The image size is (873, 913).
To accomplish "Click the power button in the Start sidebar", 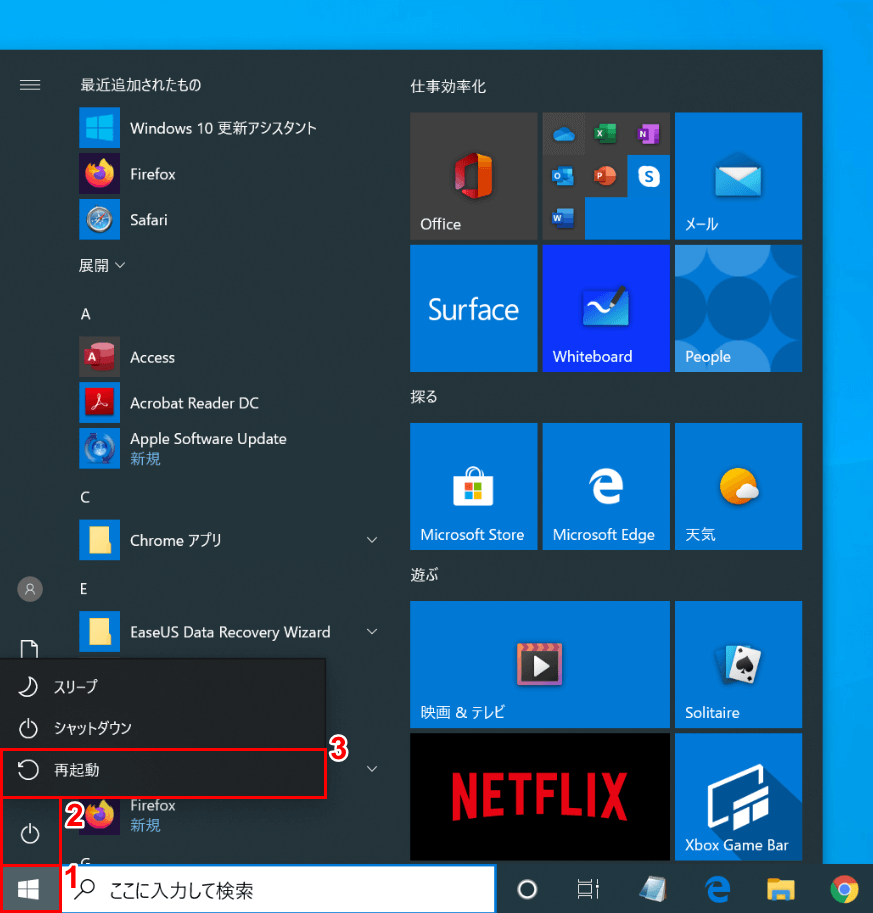I will (x=30, y=834).
